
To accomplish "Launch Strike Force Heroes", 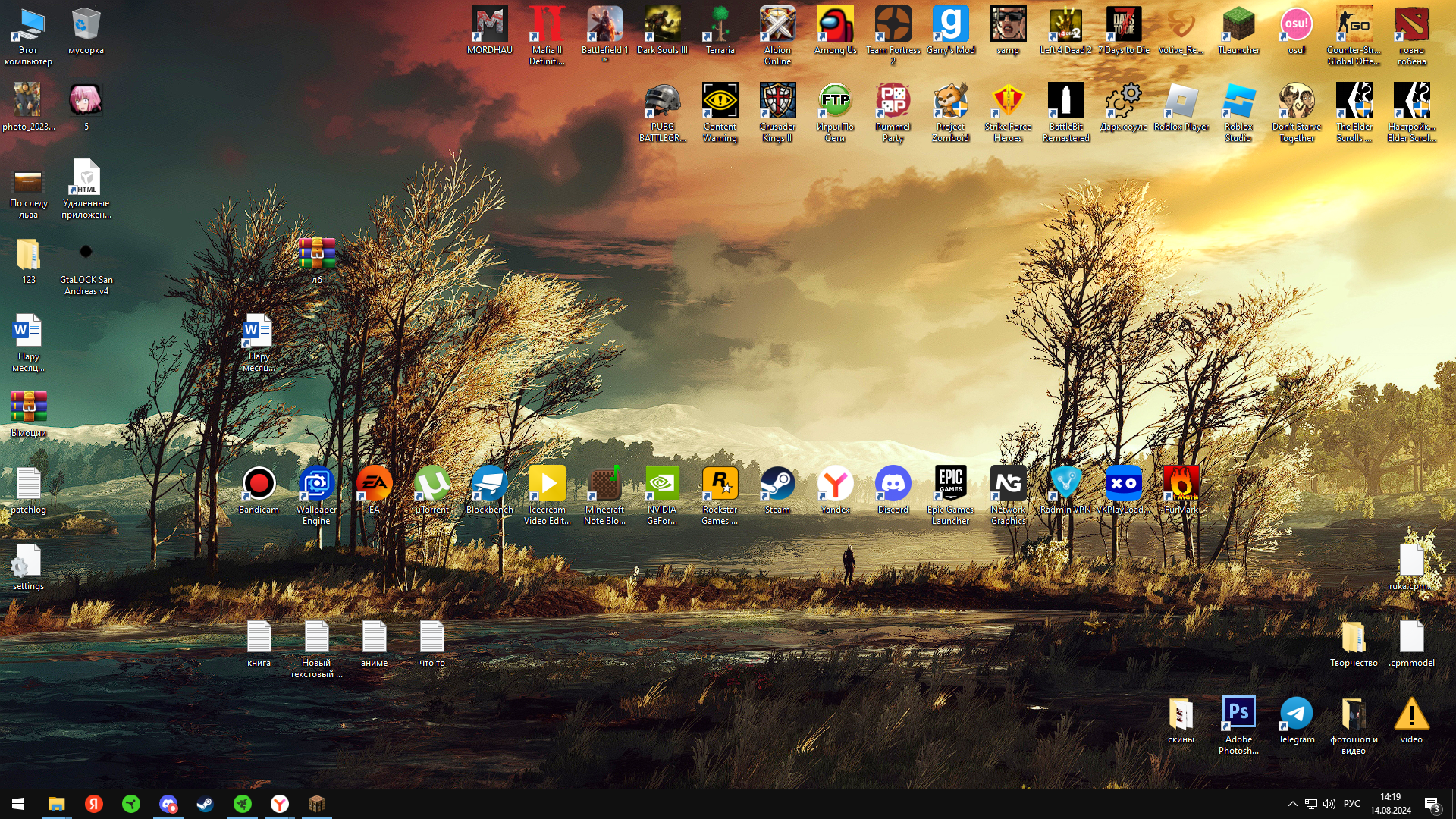I will pos(1008,113).
